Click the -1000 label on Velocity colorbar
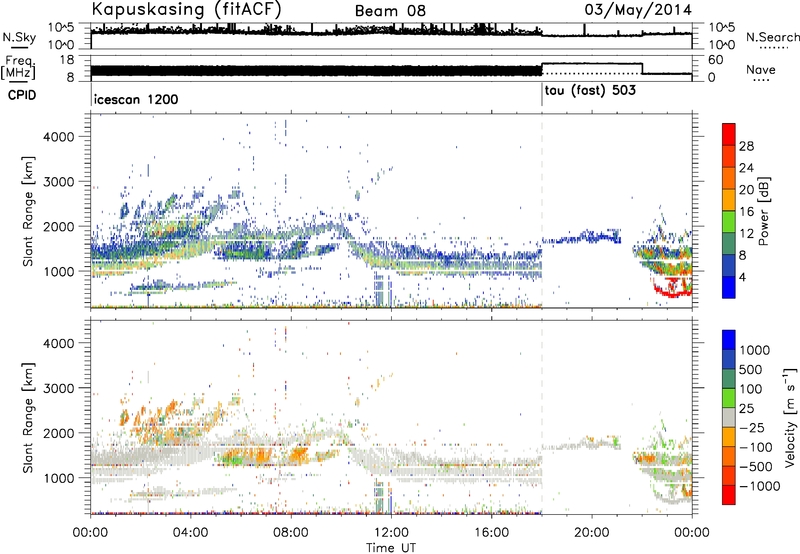The width and height of the screenshot is (800, 554). [x=759, y=486]
